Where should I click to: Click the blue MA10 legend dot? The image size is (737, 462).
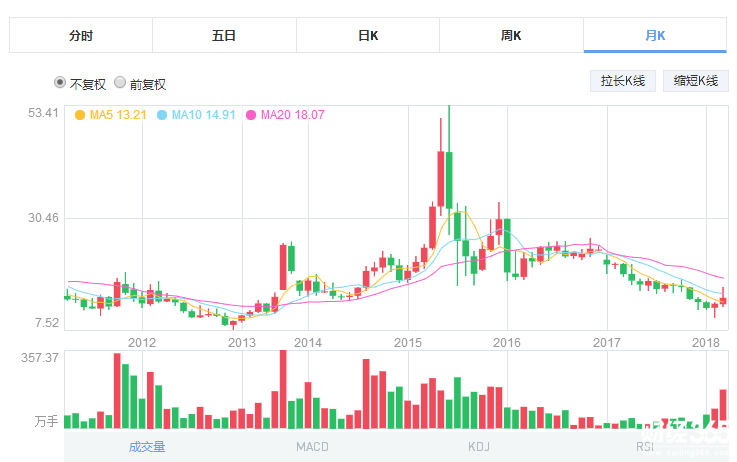coord(162,115)
